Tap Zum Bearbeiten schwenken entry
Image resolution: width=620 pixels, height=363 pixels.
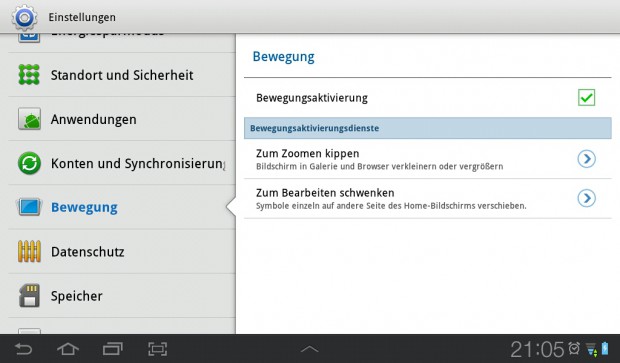point(428,199)
